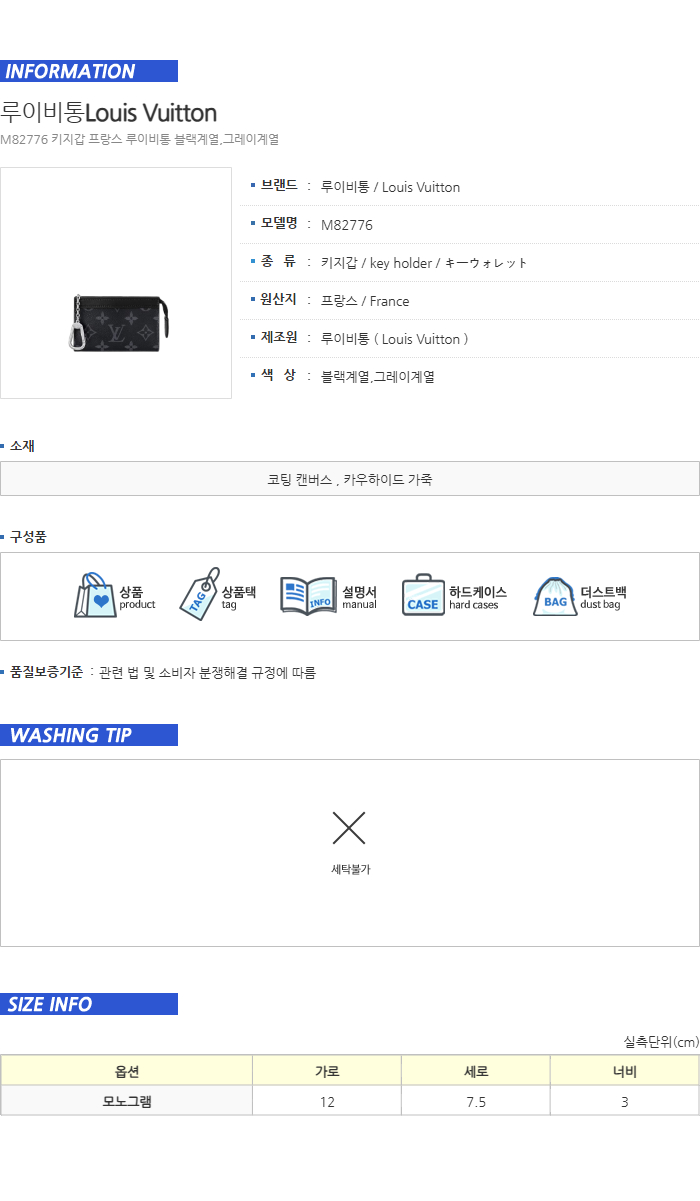Click the material box coated canvas text
Image resolution: width=700 pixels, height=1201 pixels.
click(350, 479)
